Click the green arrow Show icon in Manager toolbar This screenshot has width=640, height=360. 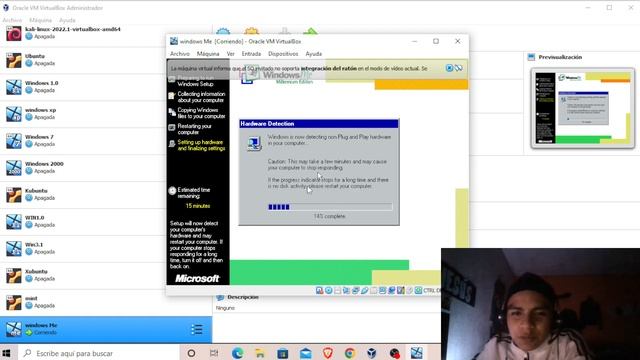click(x=310, y=31)
